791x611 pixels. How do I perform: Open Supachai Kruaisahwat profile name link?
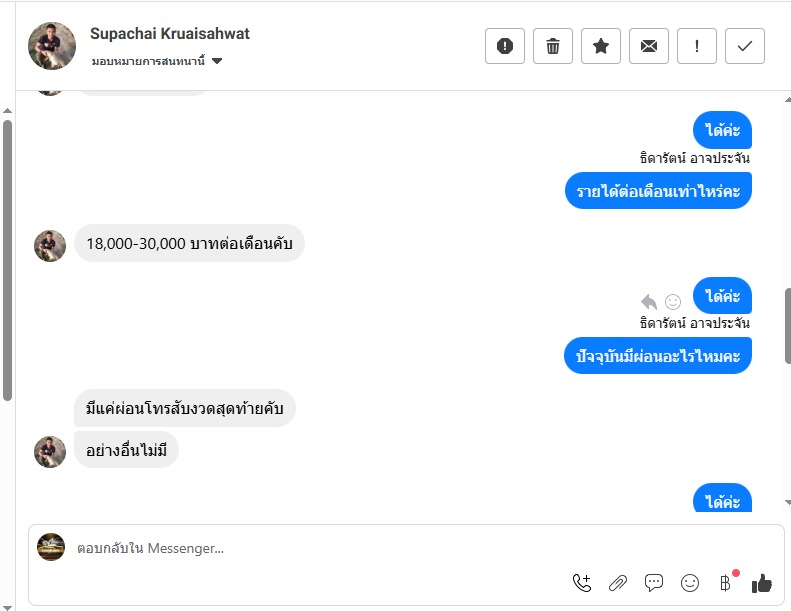click(x=170, y=34)
